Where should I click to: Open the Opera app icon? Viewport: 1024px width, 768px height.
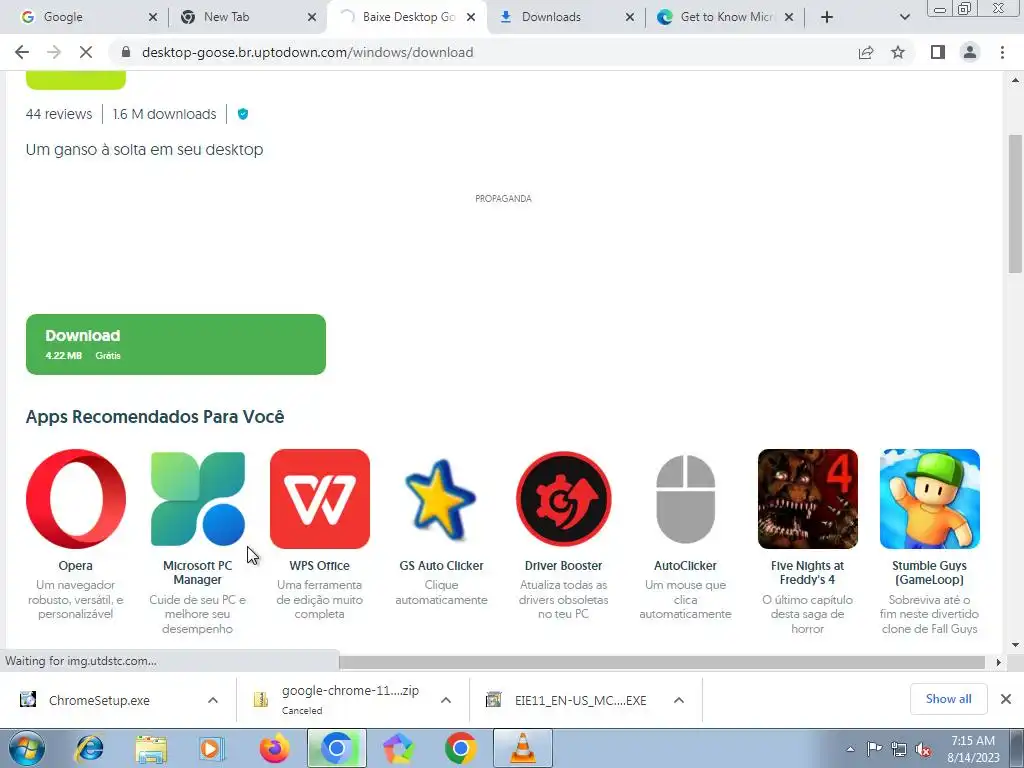[76, 499]
